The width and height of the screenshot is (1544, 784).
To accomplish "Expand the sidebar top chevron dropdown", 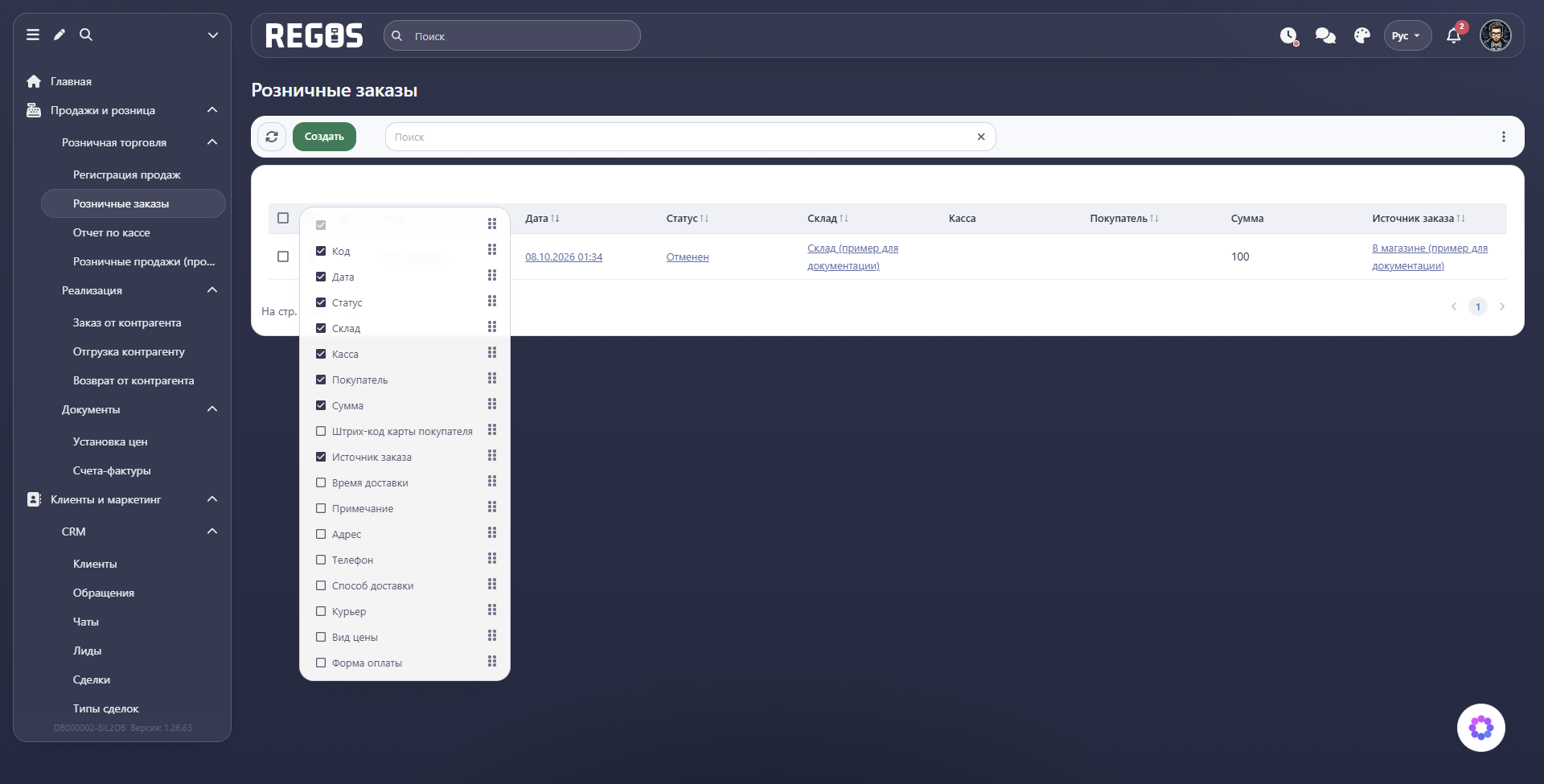I will point(213,35).
